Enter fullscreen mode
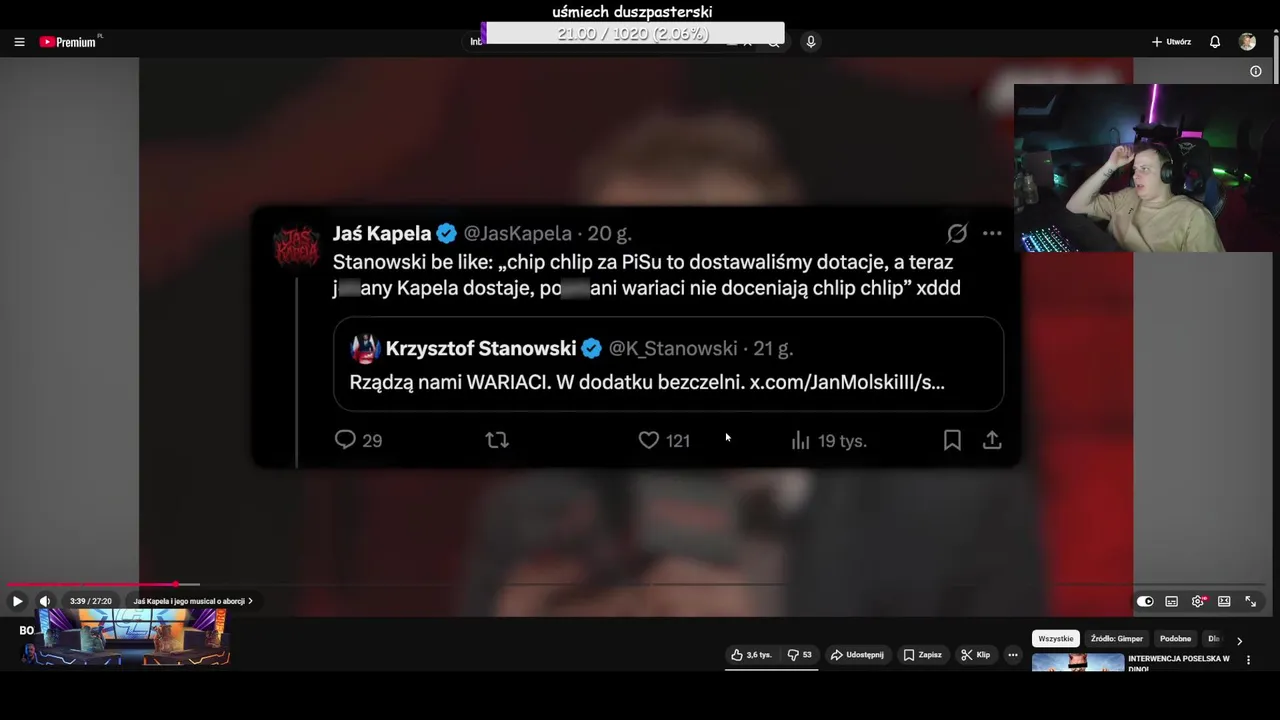Viewport: 1280px width, 720px height. click(1250, 601)
